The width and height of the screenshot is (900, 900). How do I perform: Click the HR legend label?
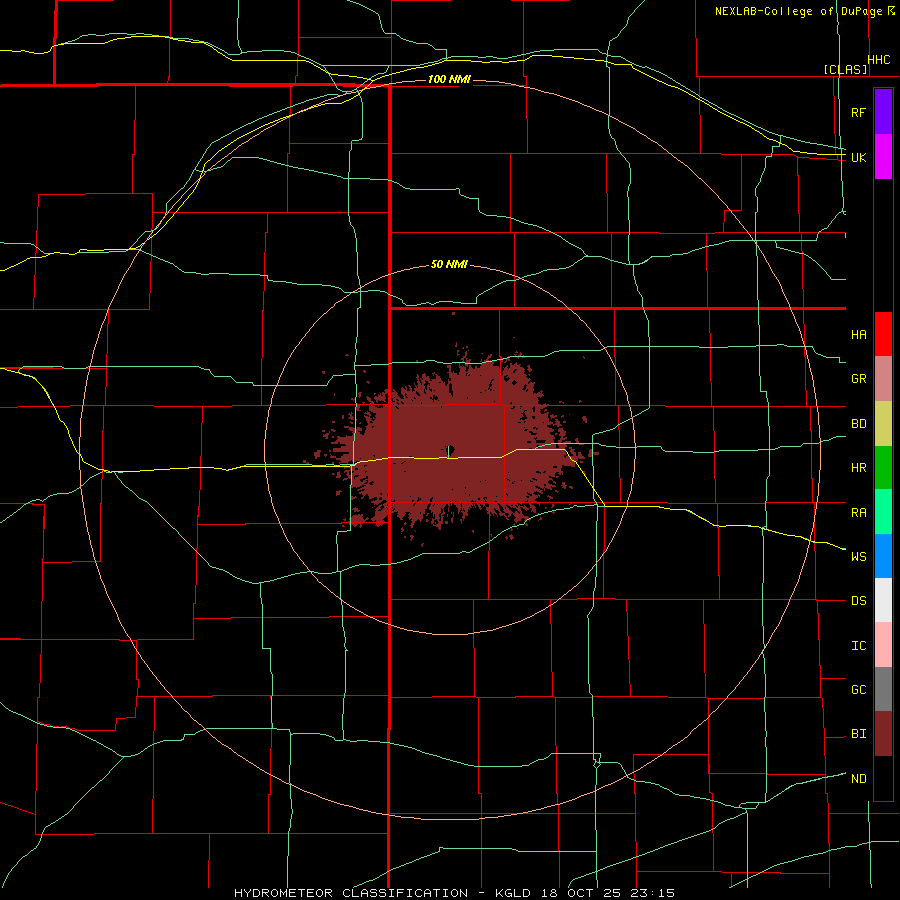(x=858, y=468)
